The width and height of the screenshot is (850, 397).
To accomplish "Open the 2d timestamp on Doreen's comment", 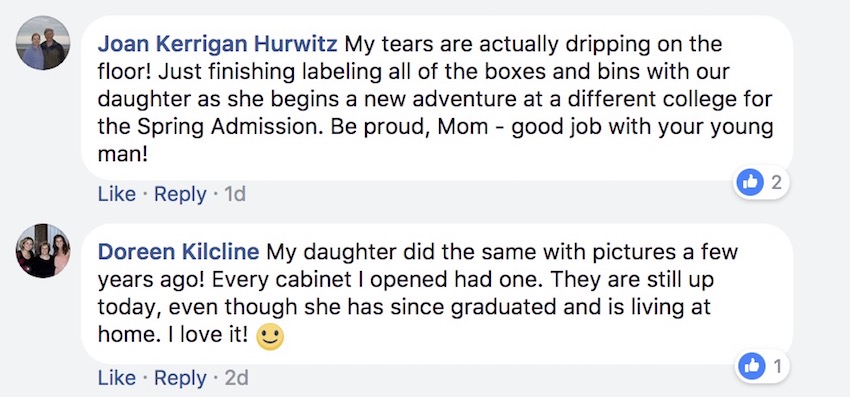I will (x=237, y=378).
